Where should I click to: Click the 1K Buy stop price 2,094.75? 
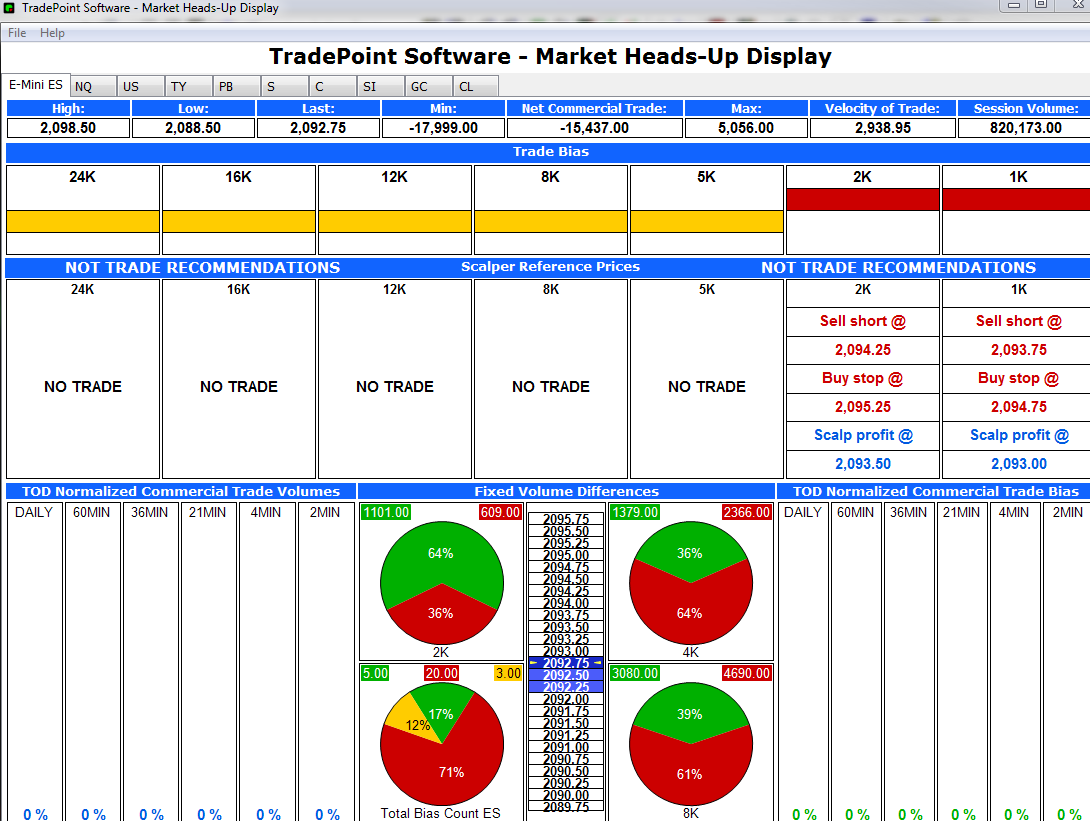click(1018, 407)
